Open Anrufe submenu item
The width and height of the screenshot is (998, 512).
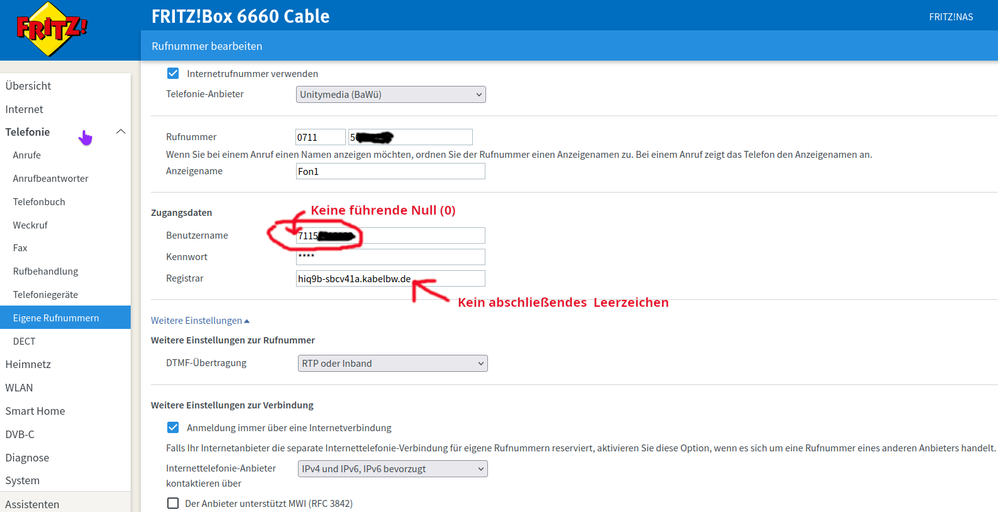pyautogui.click(x=27, y=155)
